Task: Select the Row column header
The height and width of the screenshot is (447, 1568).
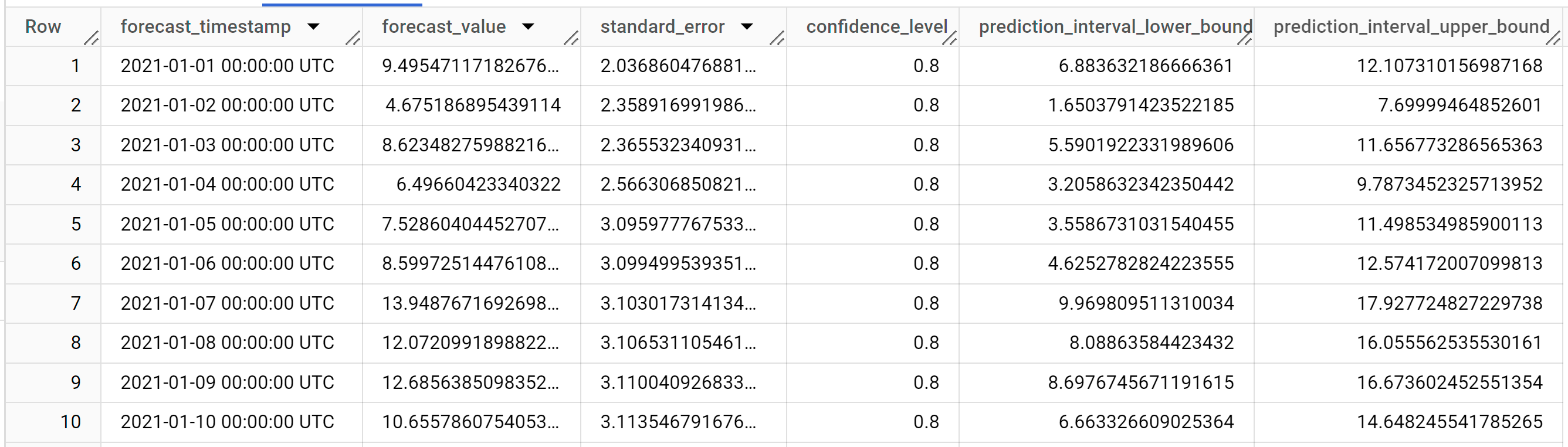Action: click(x=42, y=27)
